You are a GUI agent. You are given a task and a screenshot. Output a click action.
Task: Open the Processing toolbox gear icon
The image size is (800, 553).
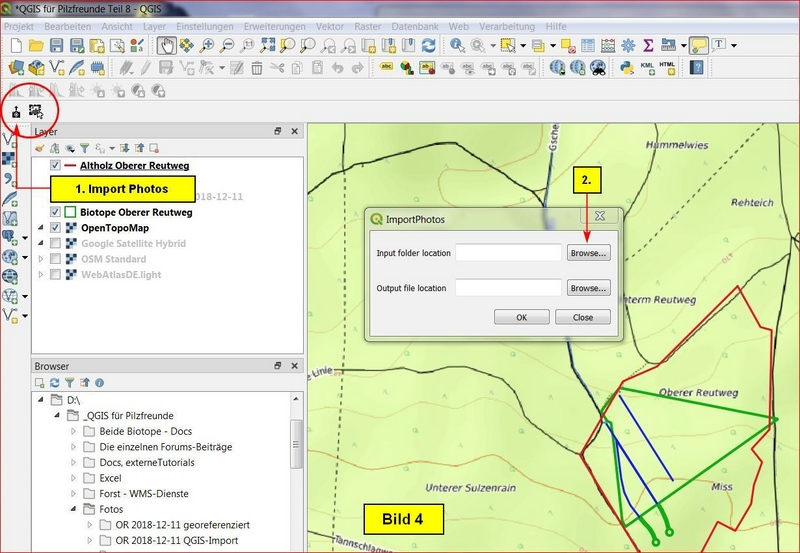pos(628,45)
